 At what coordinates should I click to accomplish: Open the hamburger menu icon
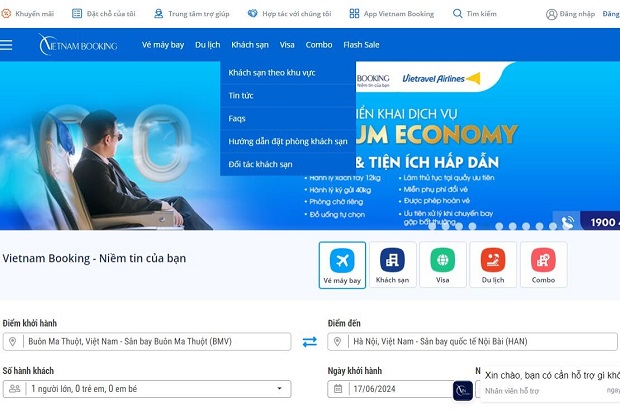[x=6, y=45]
